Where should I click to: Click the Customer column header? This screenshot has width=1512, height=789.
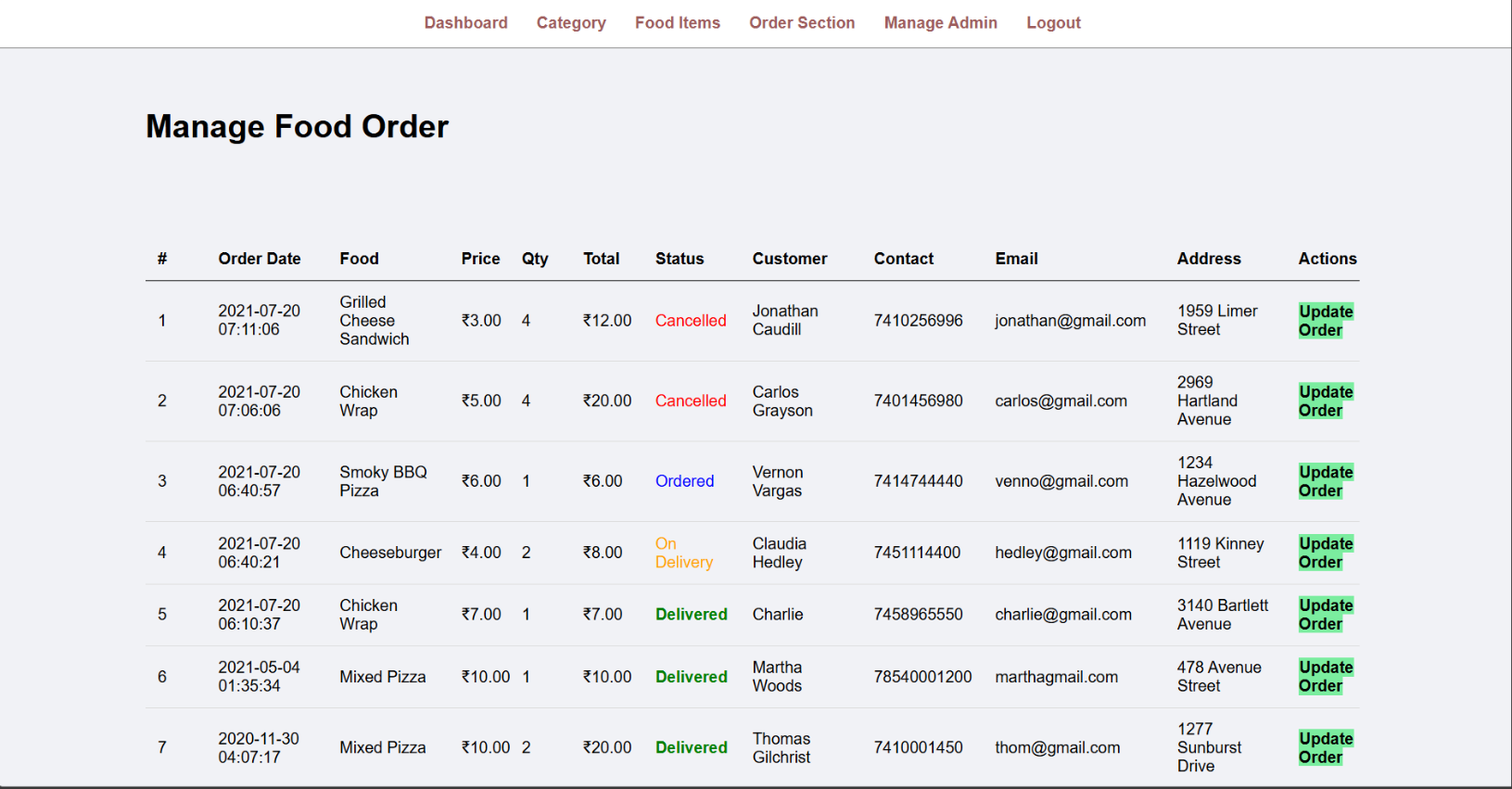[x=790, y=259]
